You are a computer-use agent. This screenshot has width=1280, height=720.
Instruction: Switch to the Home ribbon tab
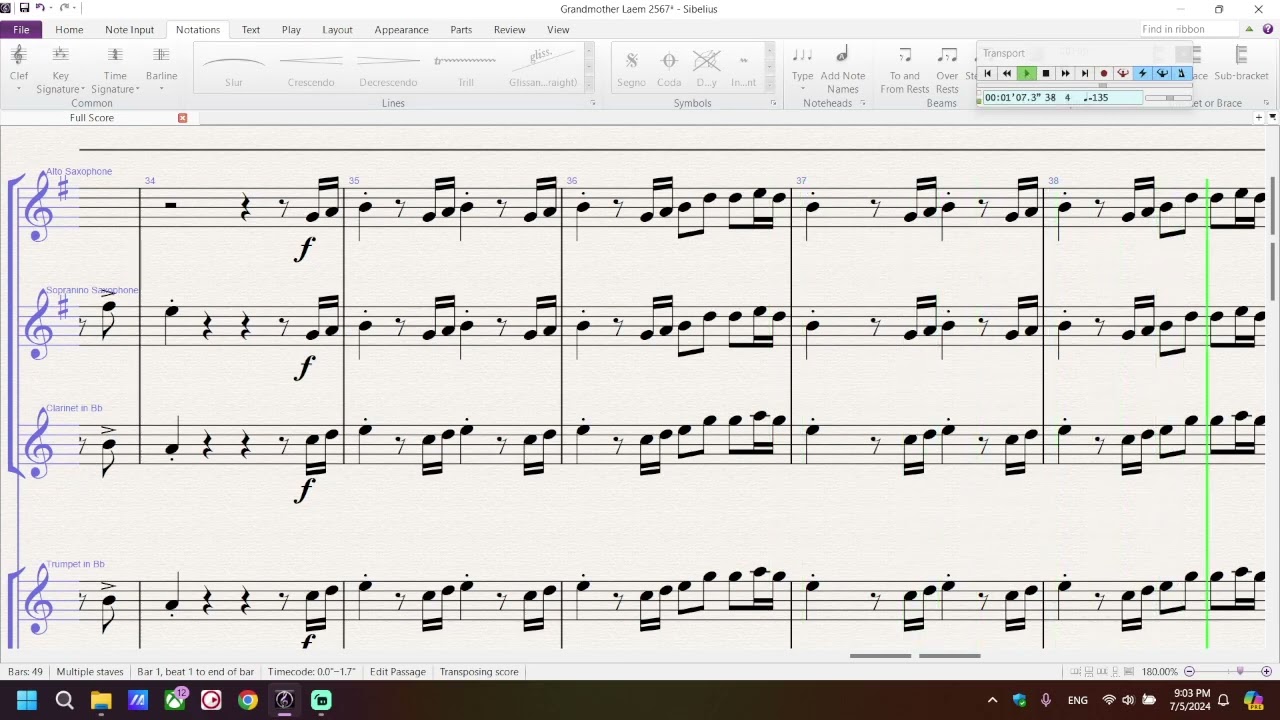69,29
